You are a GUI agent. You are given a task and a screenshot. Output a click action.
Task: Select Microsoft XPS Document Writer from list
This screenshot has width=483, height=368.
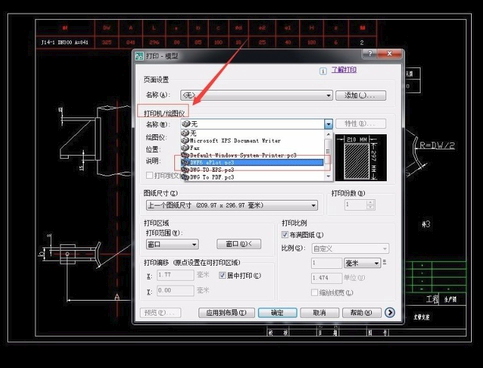coord(252,140)
